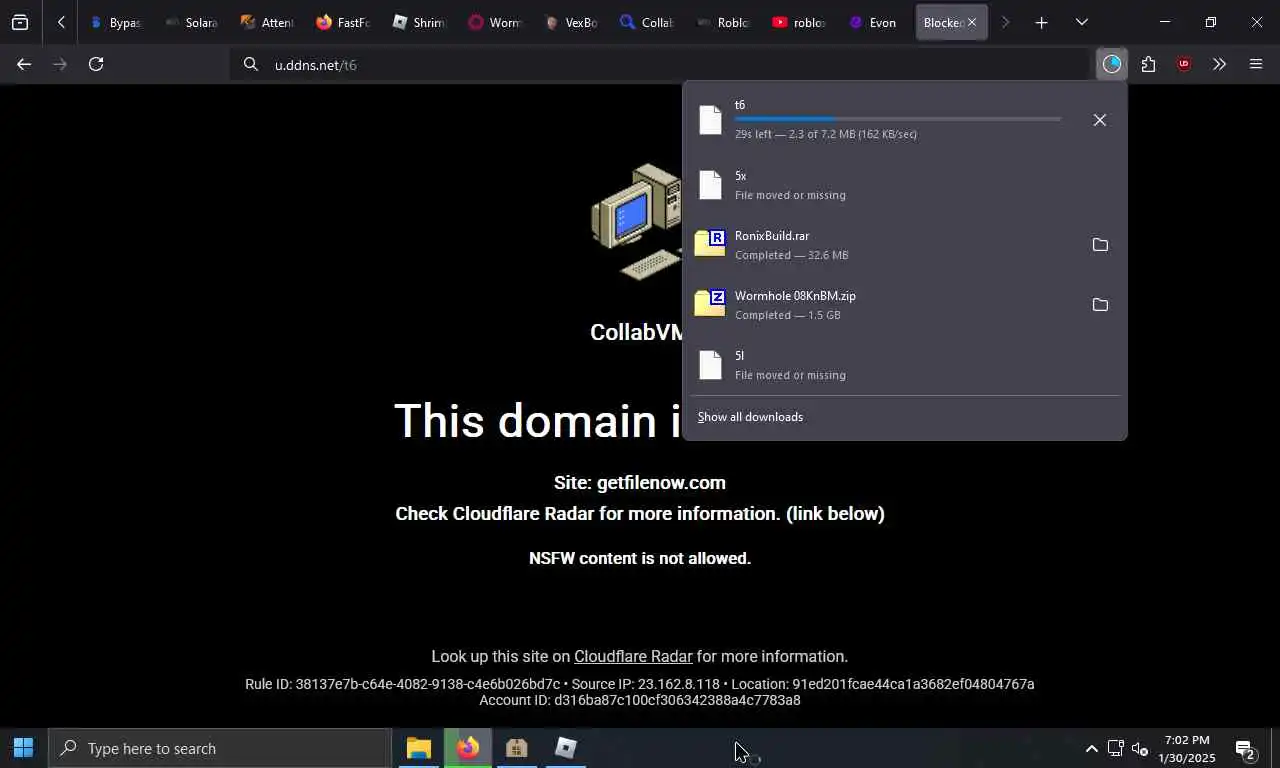Go back to the previous page

pyautogui.click(x=24, y=64)
